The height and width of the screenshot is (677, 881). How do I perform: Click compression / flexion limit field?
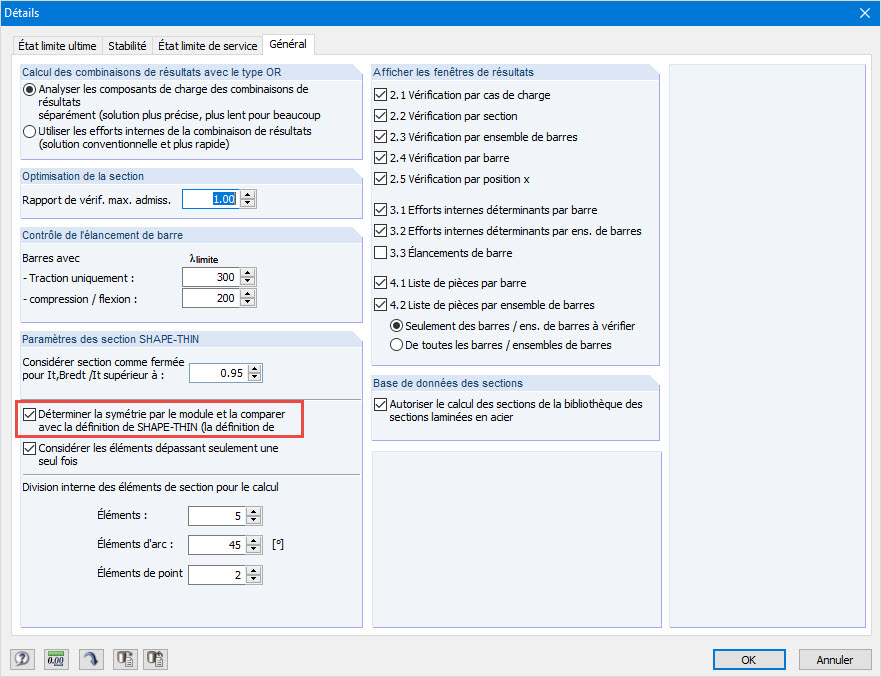point(211,298)
